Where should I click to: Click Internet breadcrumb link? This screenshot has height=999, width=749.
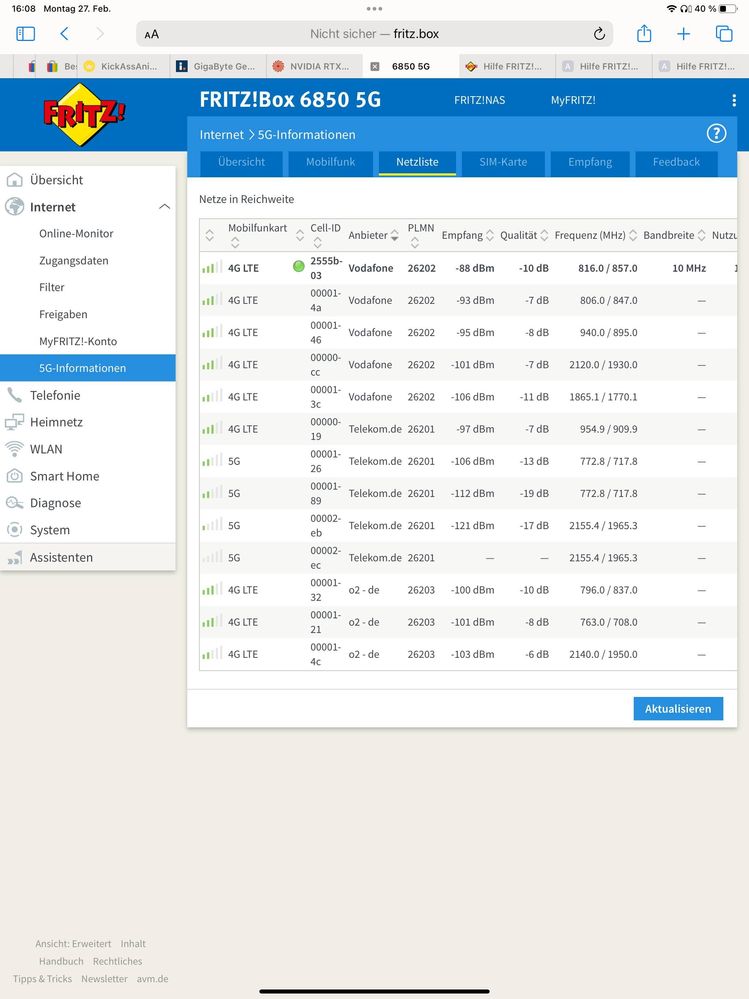222,134
